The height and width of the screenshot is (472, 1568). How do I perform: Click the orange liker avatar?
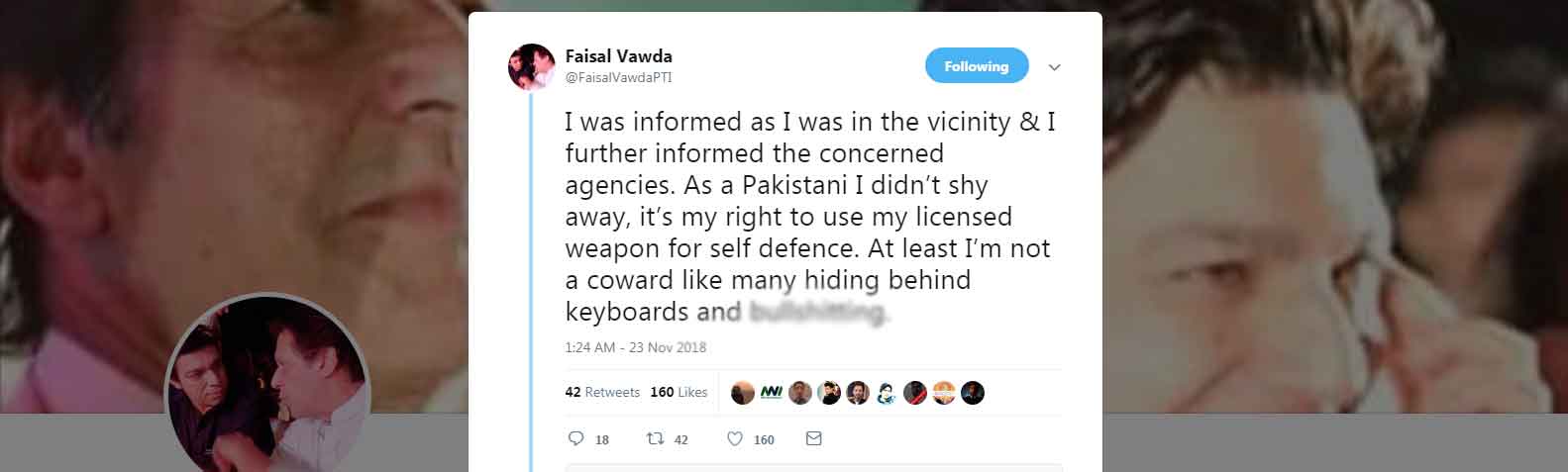tap(944, 393)
